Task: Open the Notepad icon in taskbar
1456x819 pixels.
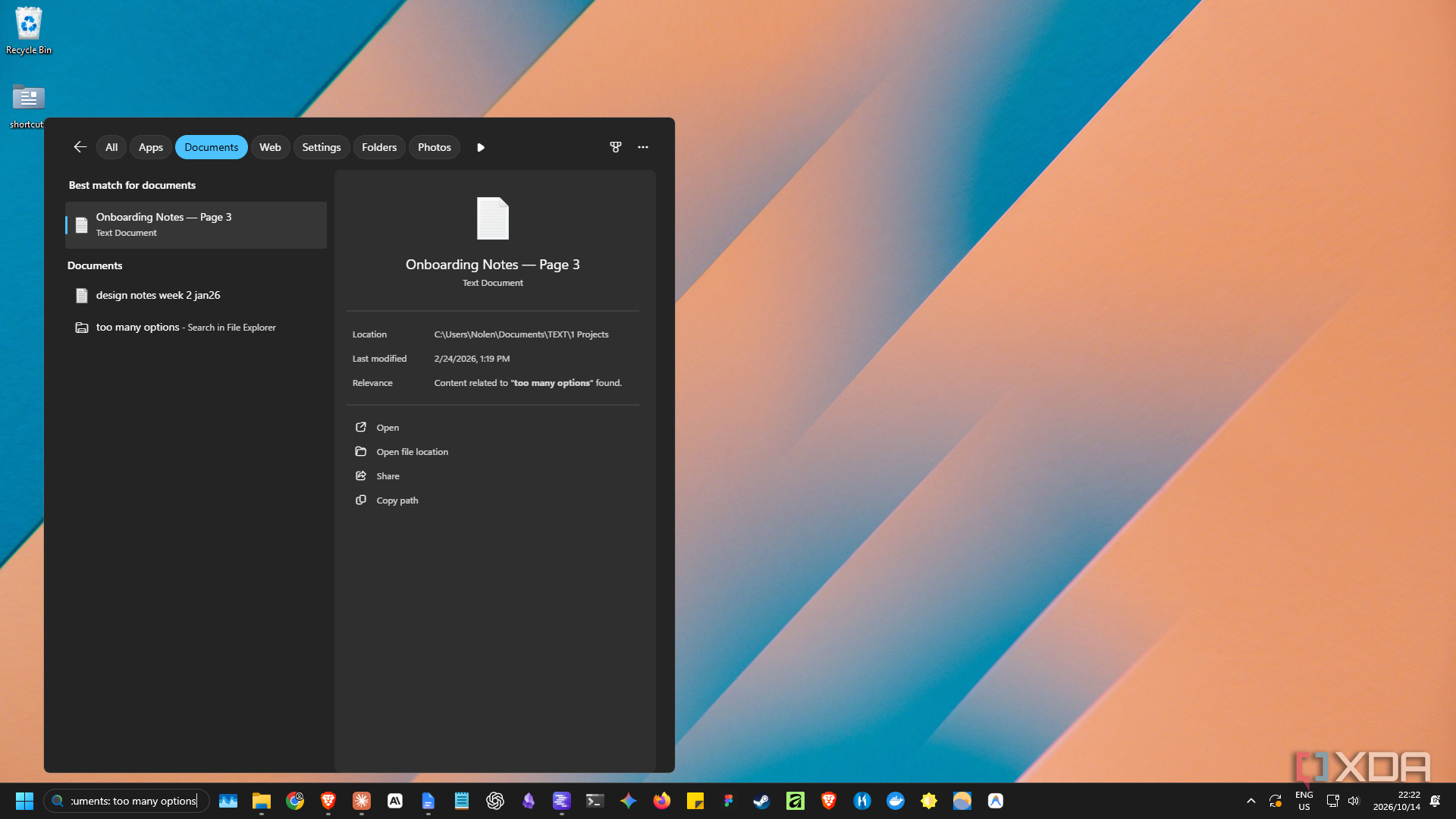Action: 462,801
